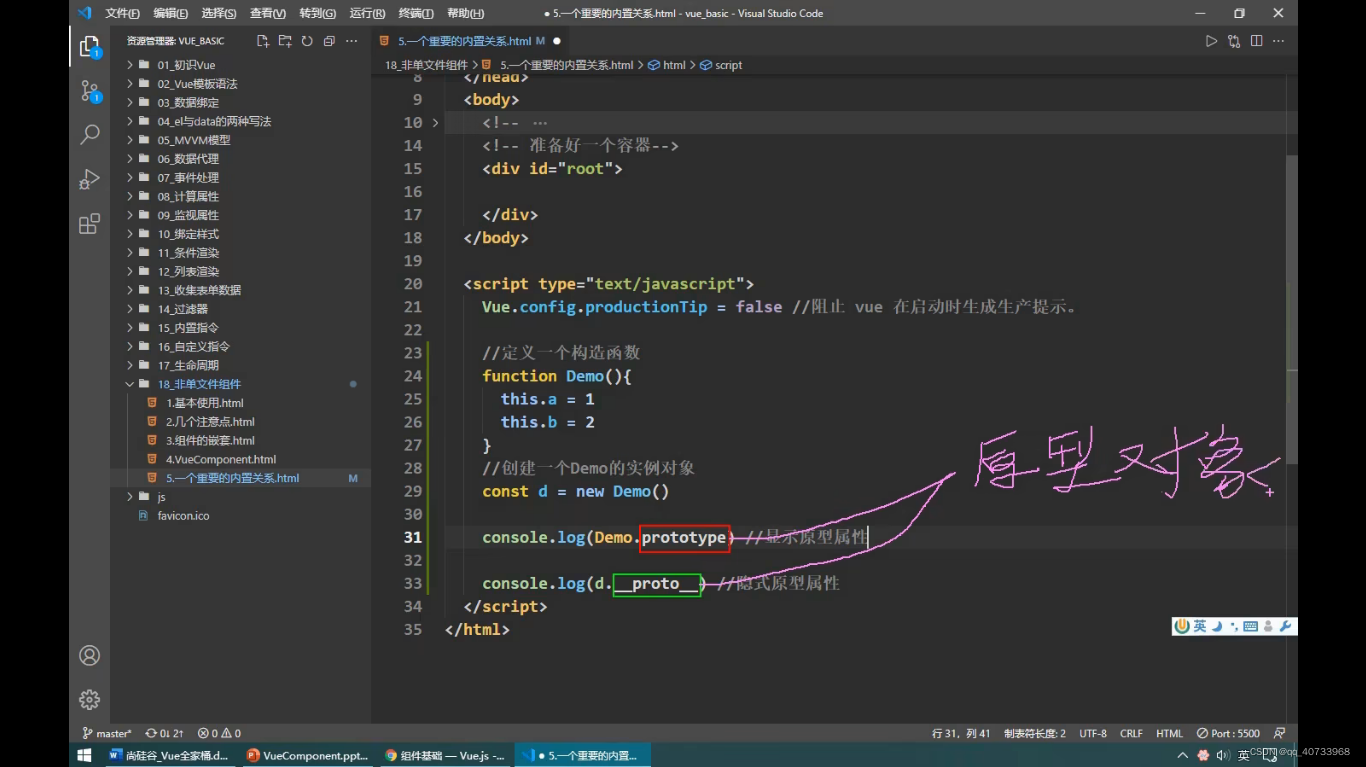Open the Extensions view
The width and height of the screenshot is (1366, 767).
pyautogui.click(x=89, y=224)
